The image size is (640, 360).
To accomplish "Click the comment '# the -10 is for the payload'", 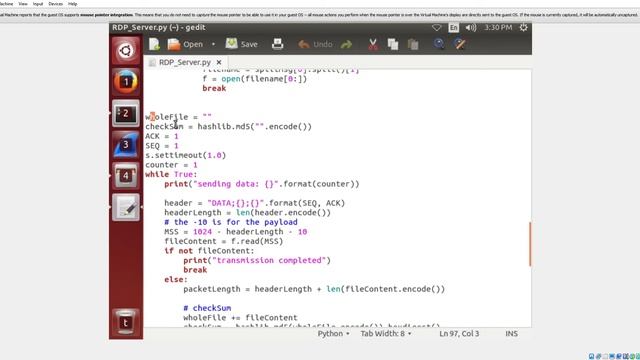I will click(x=231, y=222).
